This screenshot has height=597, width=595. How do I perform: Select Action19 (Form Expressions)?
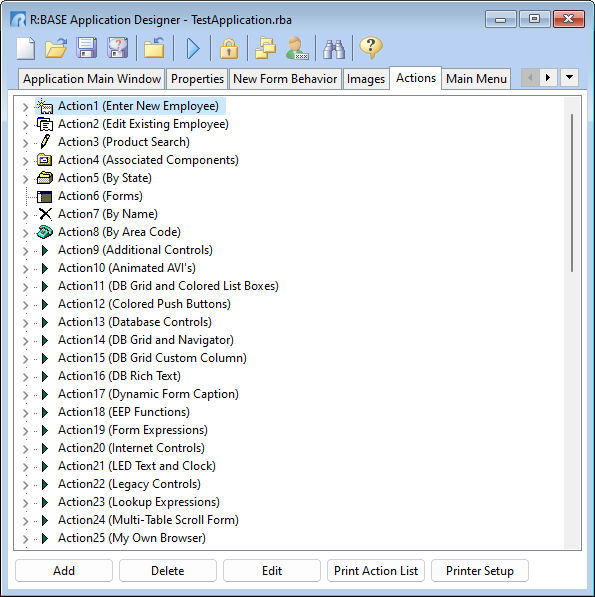(133, 430)
